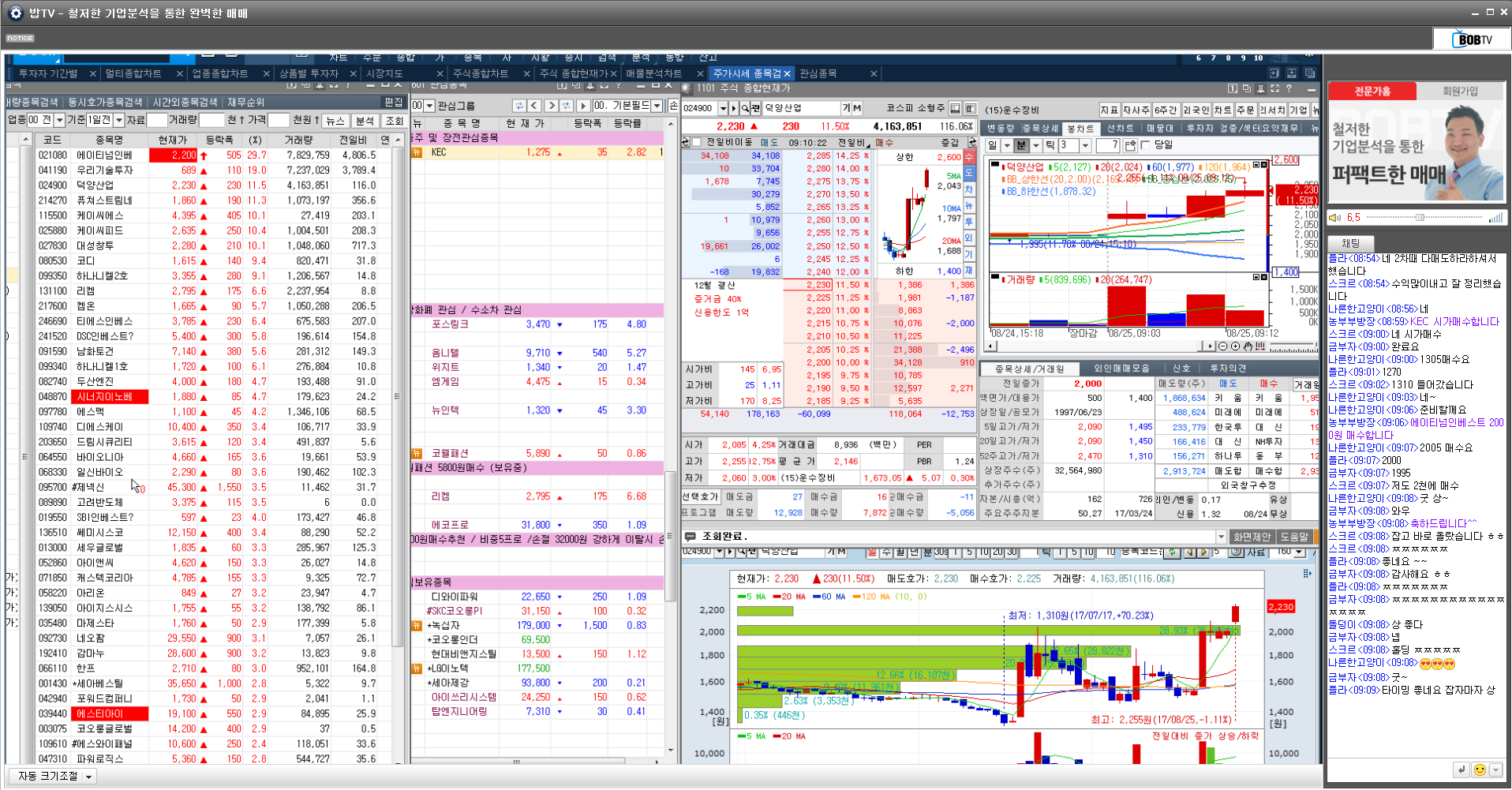
Task: Toggle the 일 daily button in upper chart toolbar
Action: point(992,145)
